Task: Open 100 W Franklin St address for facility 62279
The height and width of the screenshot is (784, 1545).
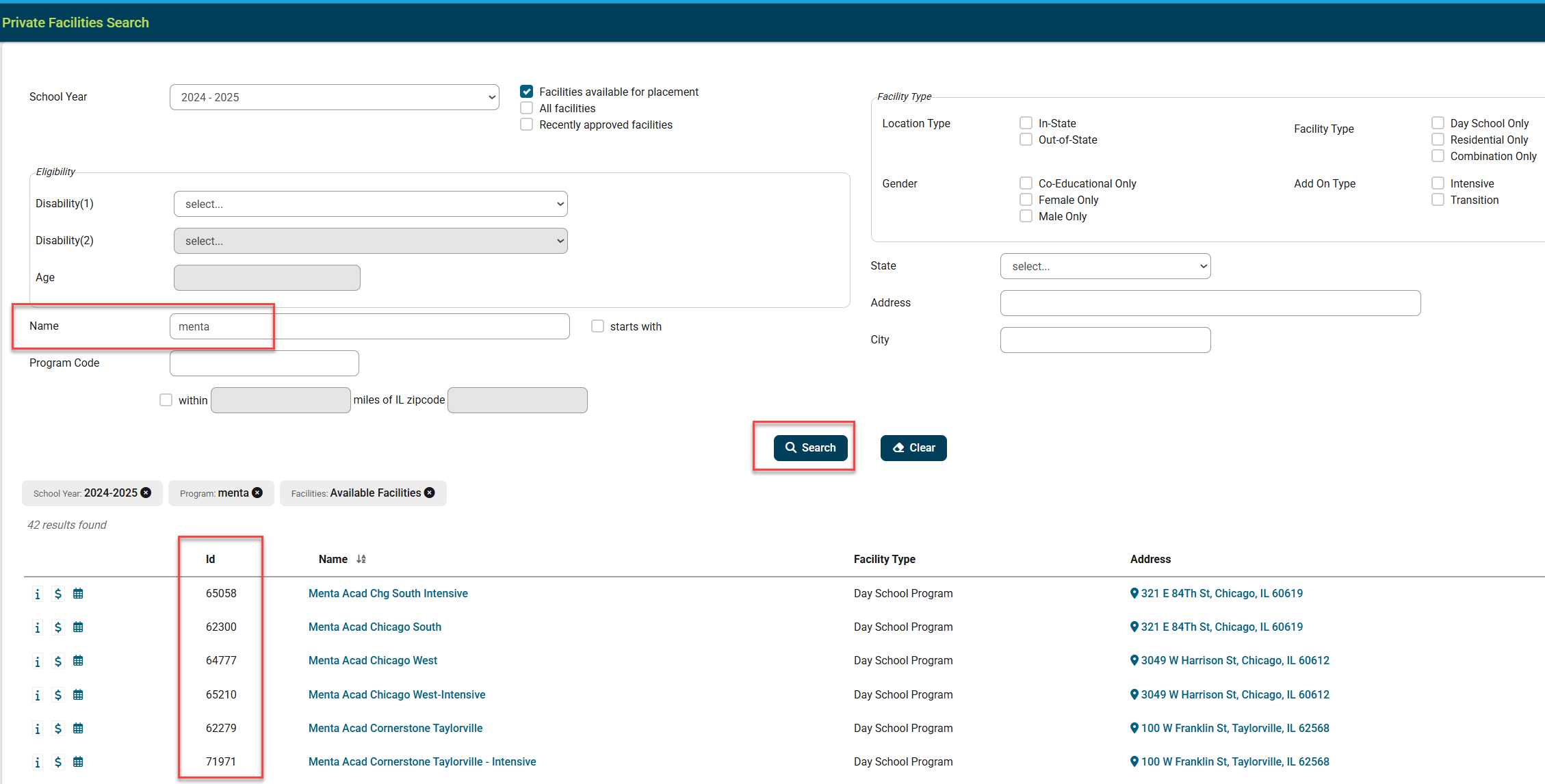Action: tap(1235, 728)
